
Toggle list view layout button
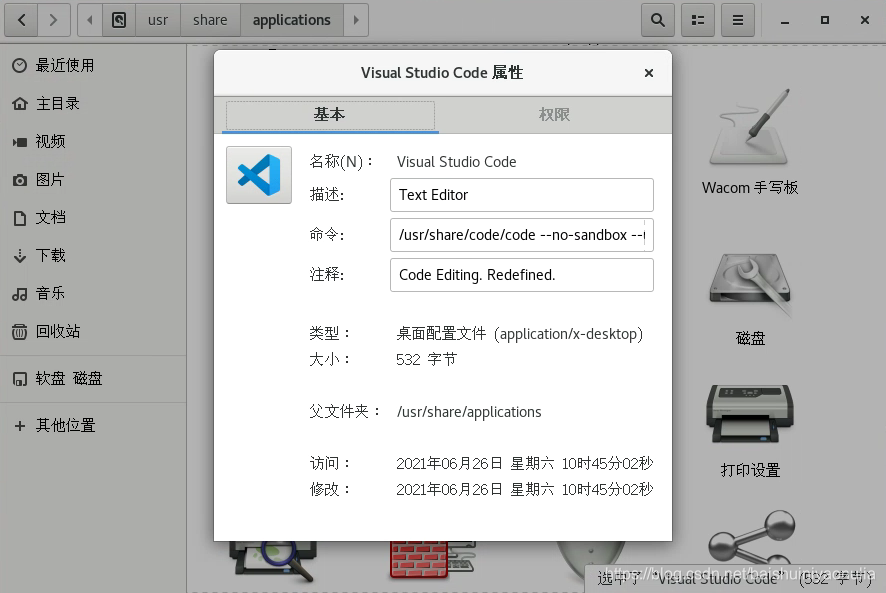click(x=698, y=20)
